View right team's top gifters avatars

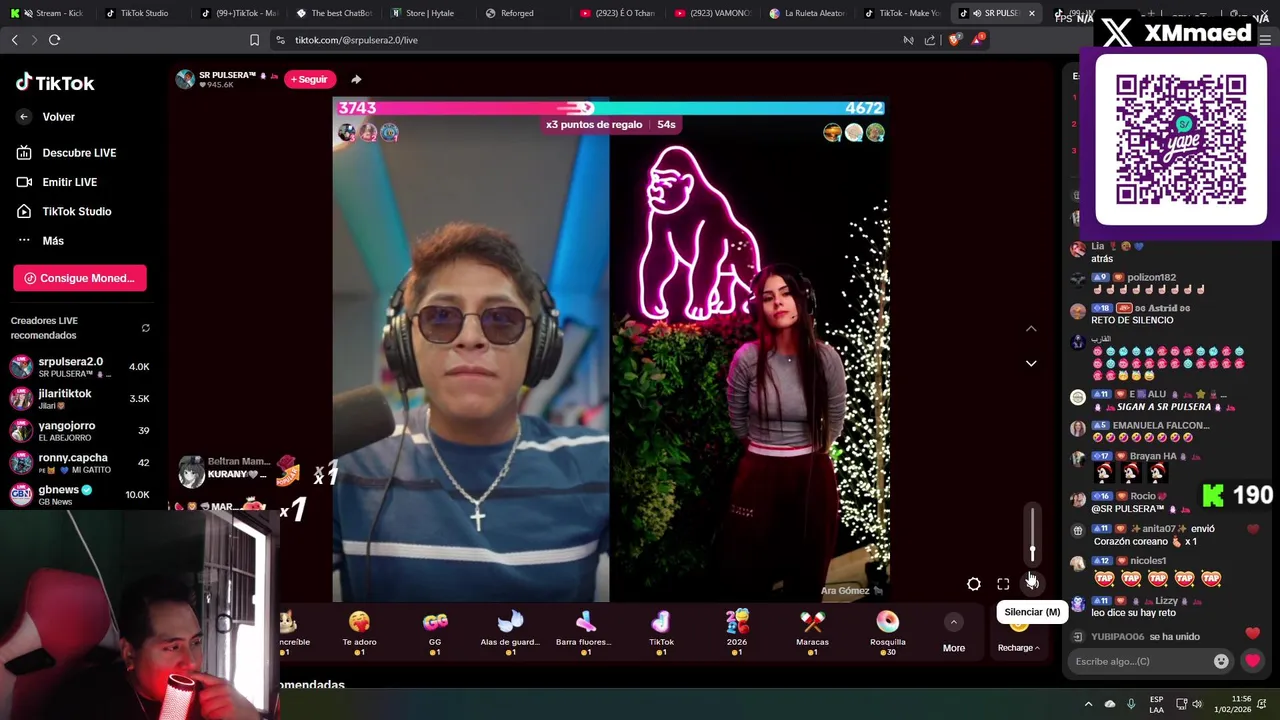pyautogui.click(x=853, y=132)
